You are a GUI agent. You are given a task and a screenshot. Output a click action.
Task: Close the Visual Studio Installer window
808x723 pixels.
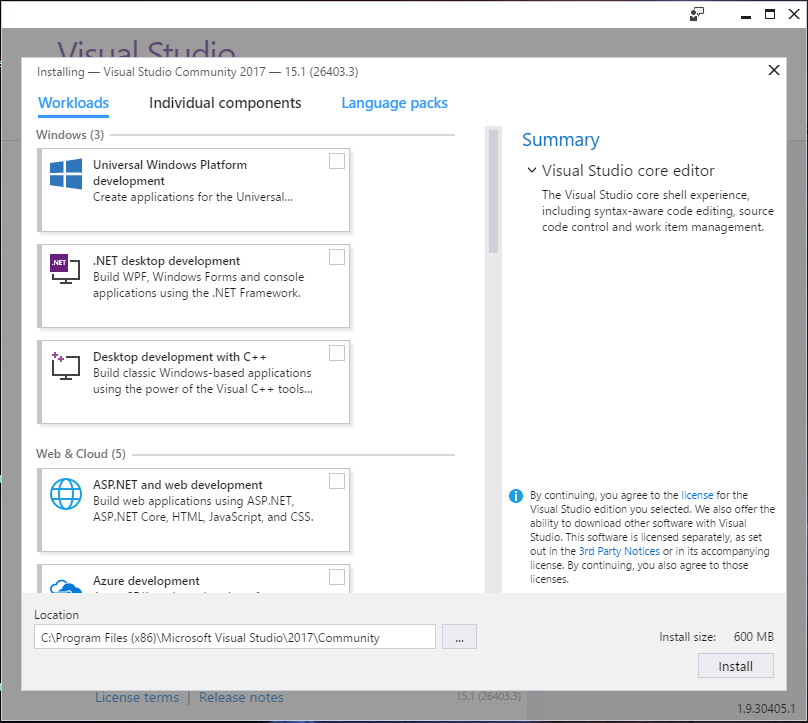[x=794, y=14]
